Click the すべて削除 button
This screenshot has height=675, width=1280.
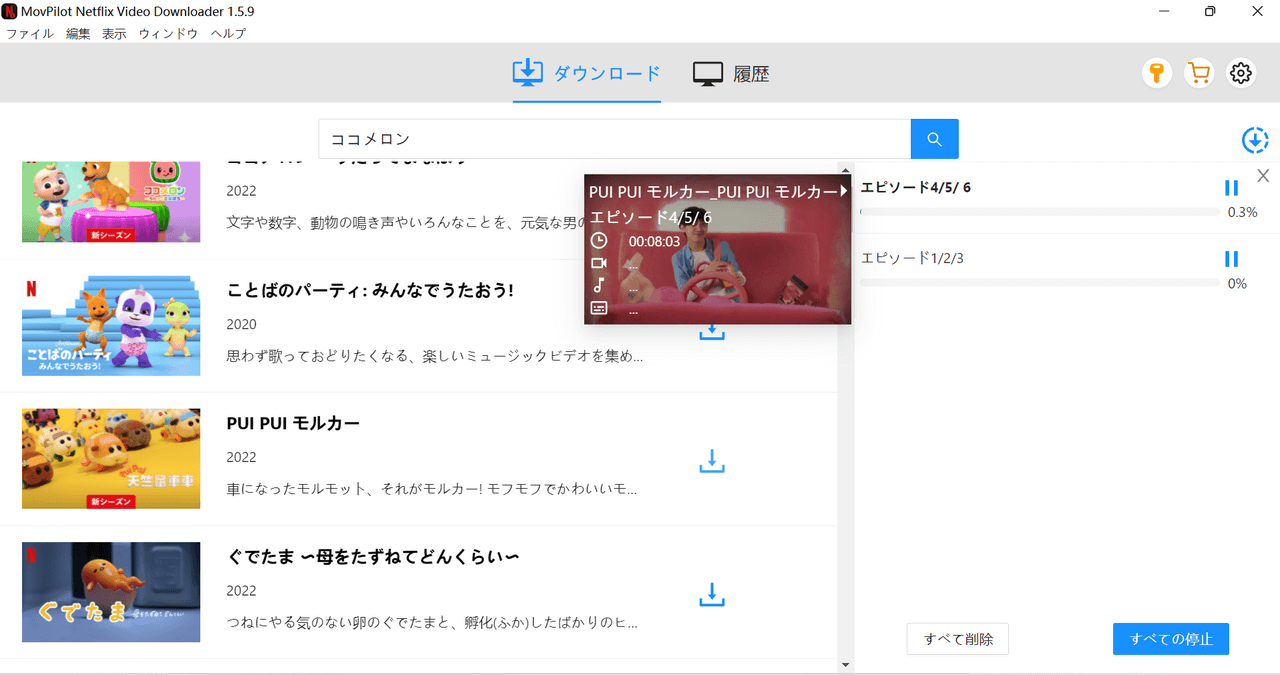tap(958, 639)
